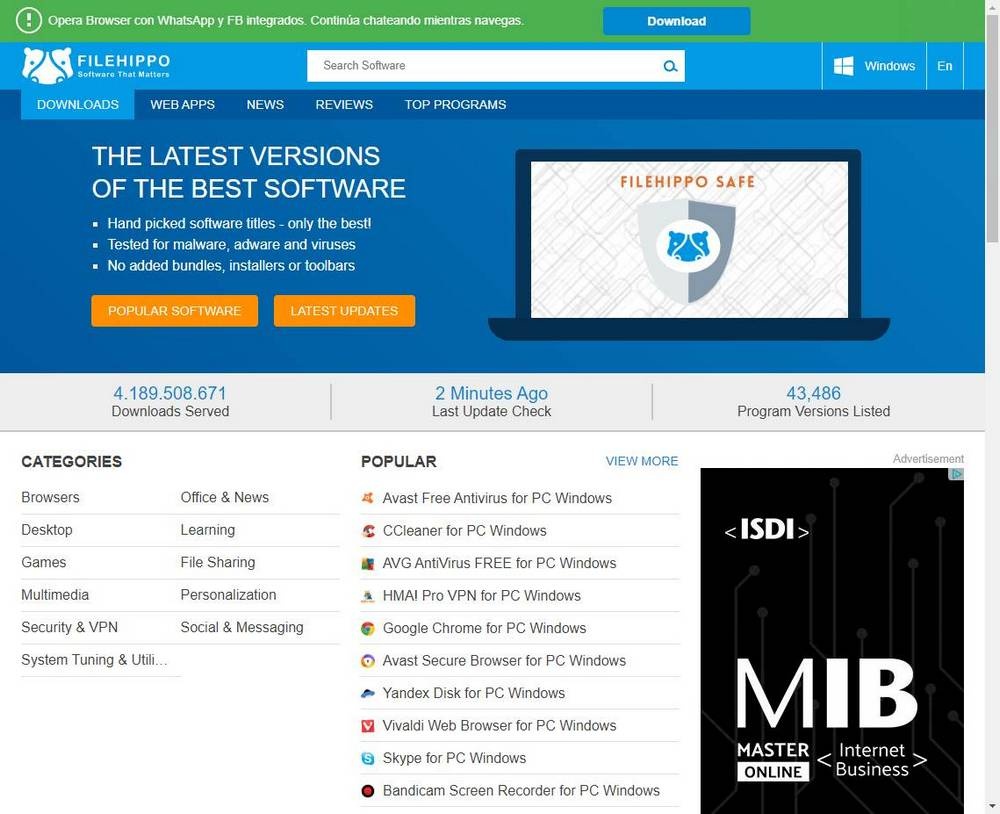
Task: Open the TOP PROGRAMS section
Action: pyautogui.click(x=455, y=104)
